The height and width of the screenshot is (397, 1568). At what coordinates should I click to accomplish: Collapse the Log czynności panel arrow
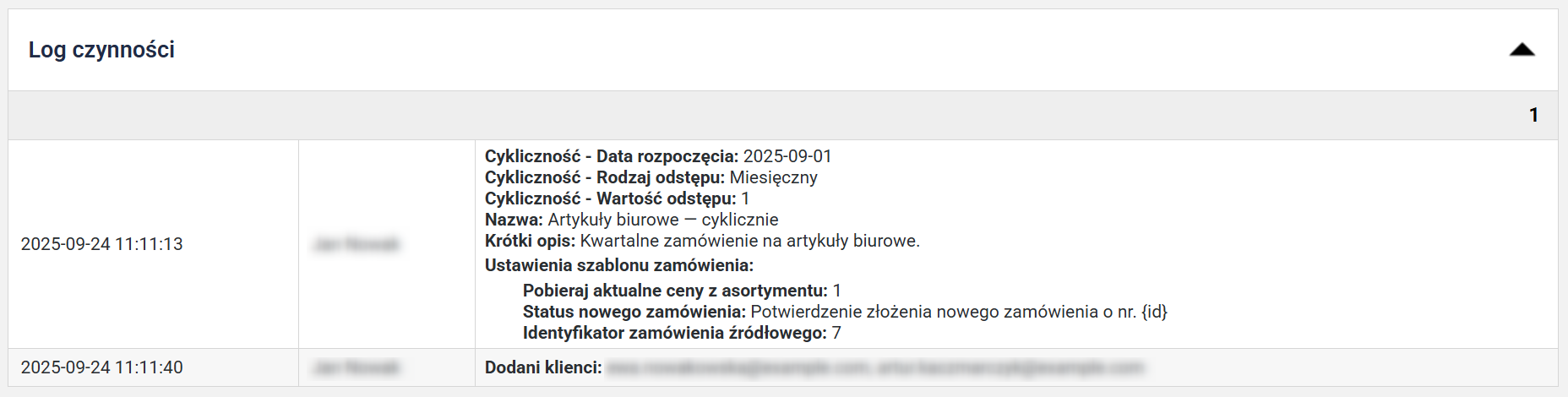tap(1522, 50)
